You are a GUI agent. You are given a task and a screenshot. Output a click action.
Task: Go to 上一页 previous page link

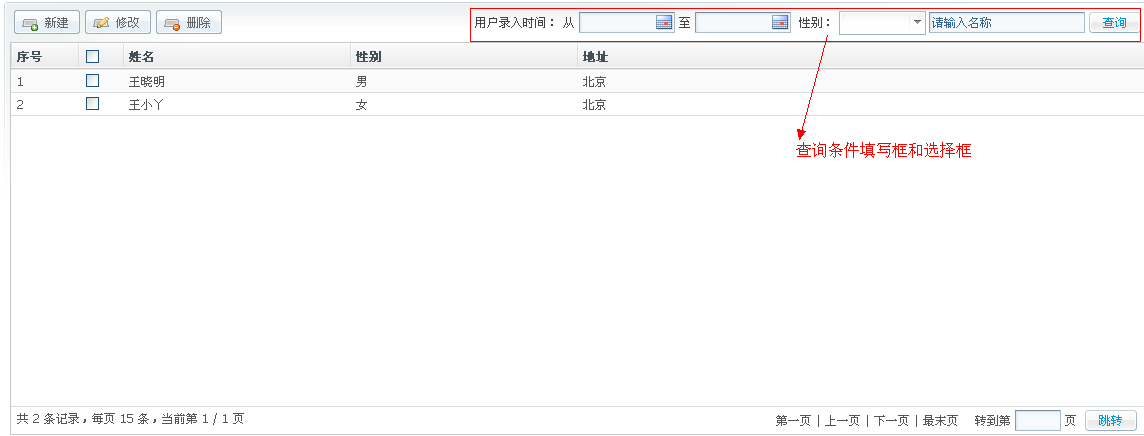[842, 421]
